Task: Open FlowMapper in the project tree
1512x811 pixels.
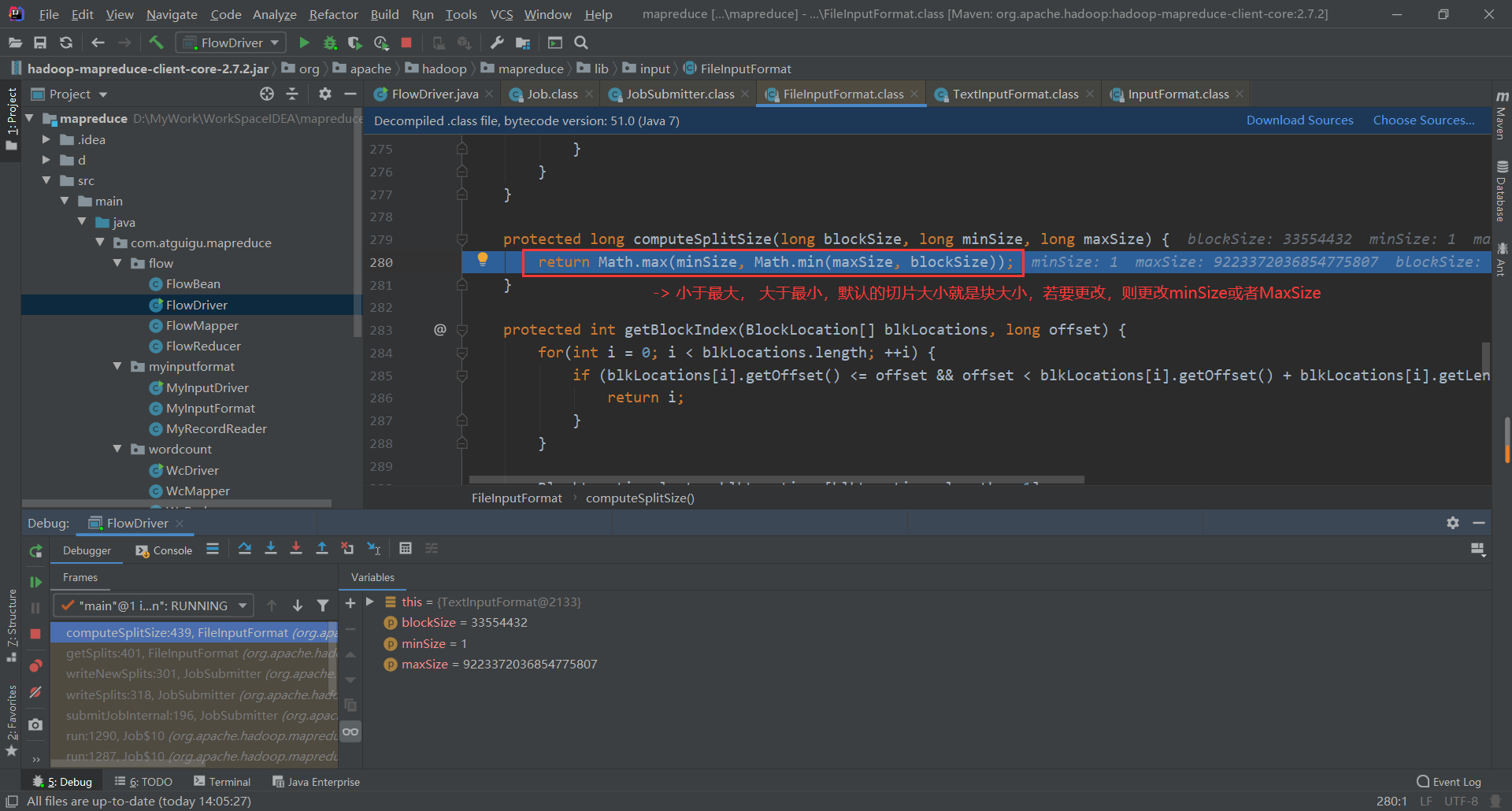Action: point(202,325)
